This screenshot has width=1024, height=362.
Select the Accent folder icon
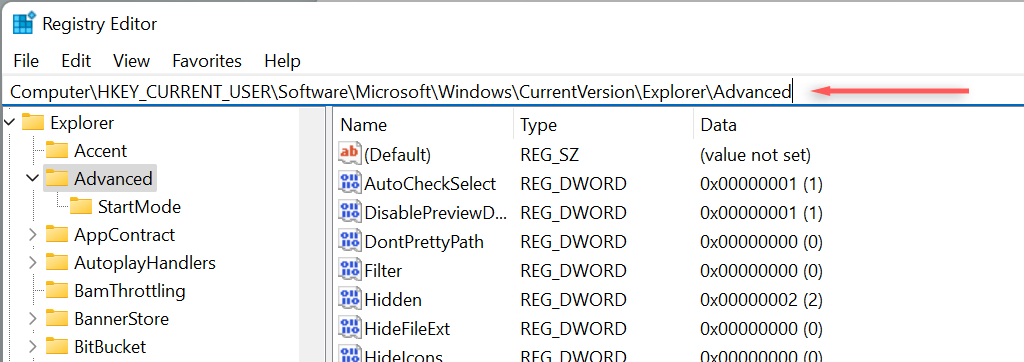(57, 150)
